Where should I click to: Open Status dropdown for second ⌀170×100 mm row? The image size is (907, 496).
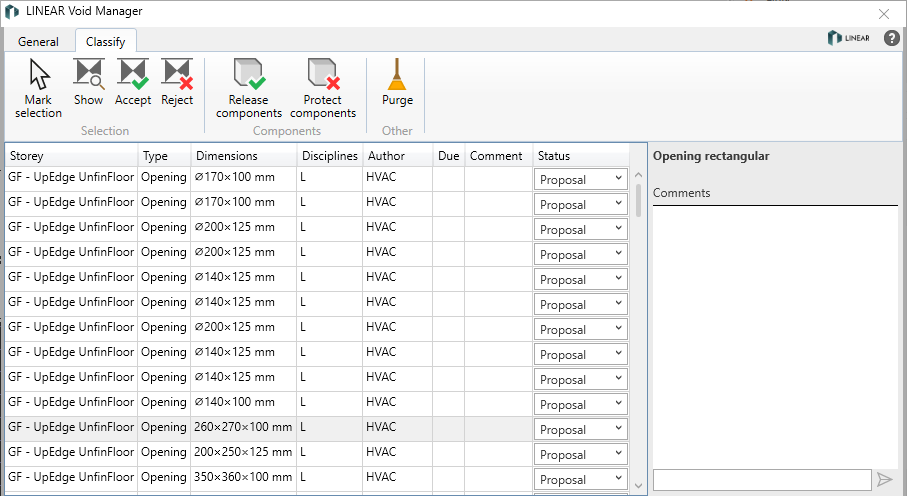(x=581, y=204)
